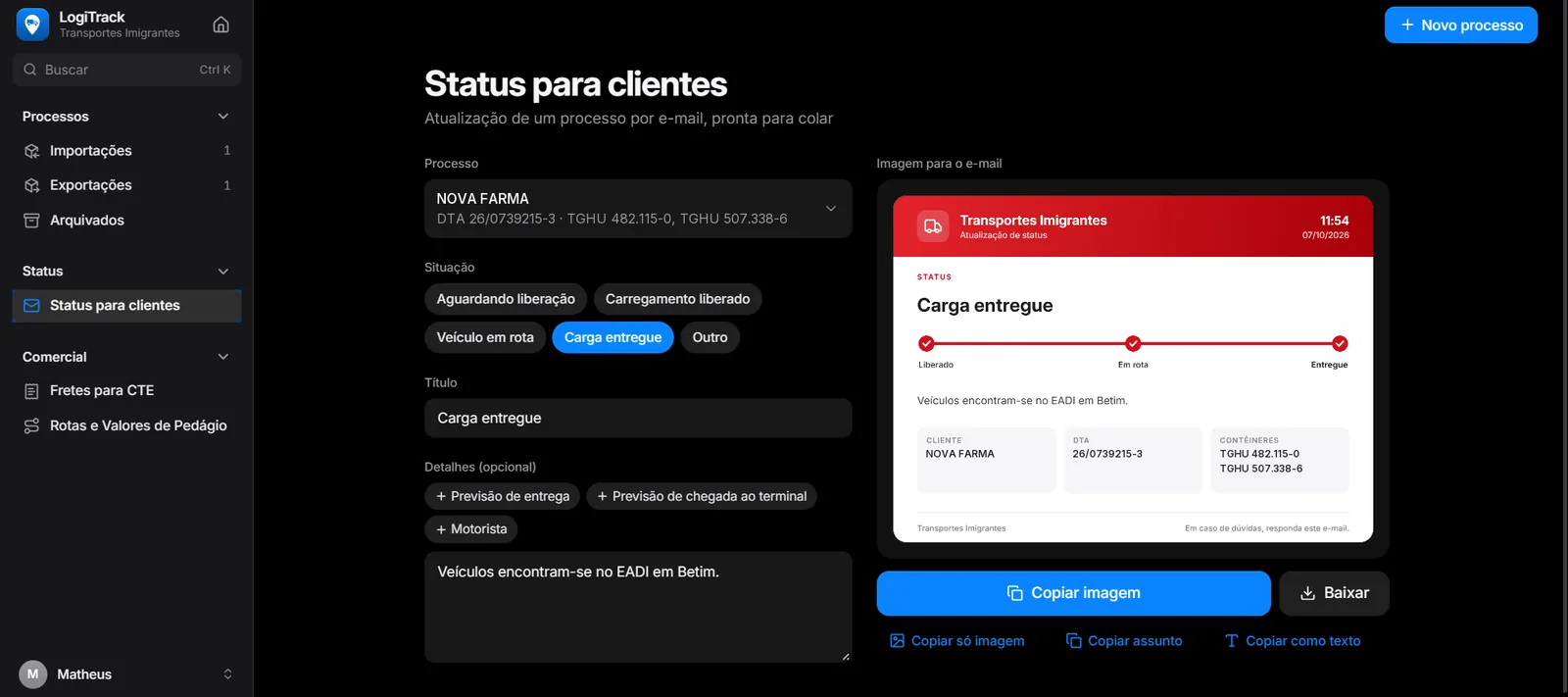Open Rotas e Valores de Pedágio
Image resolution: width=1568 pixels, height=697 pixels.
point(126,425)
